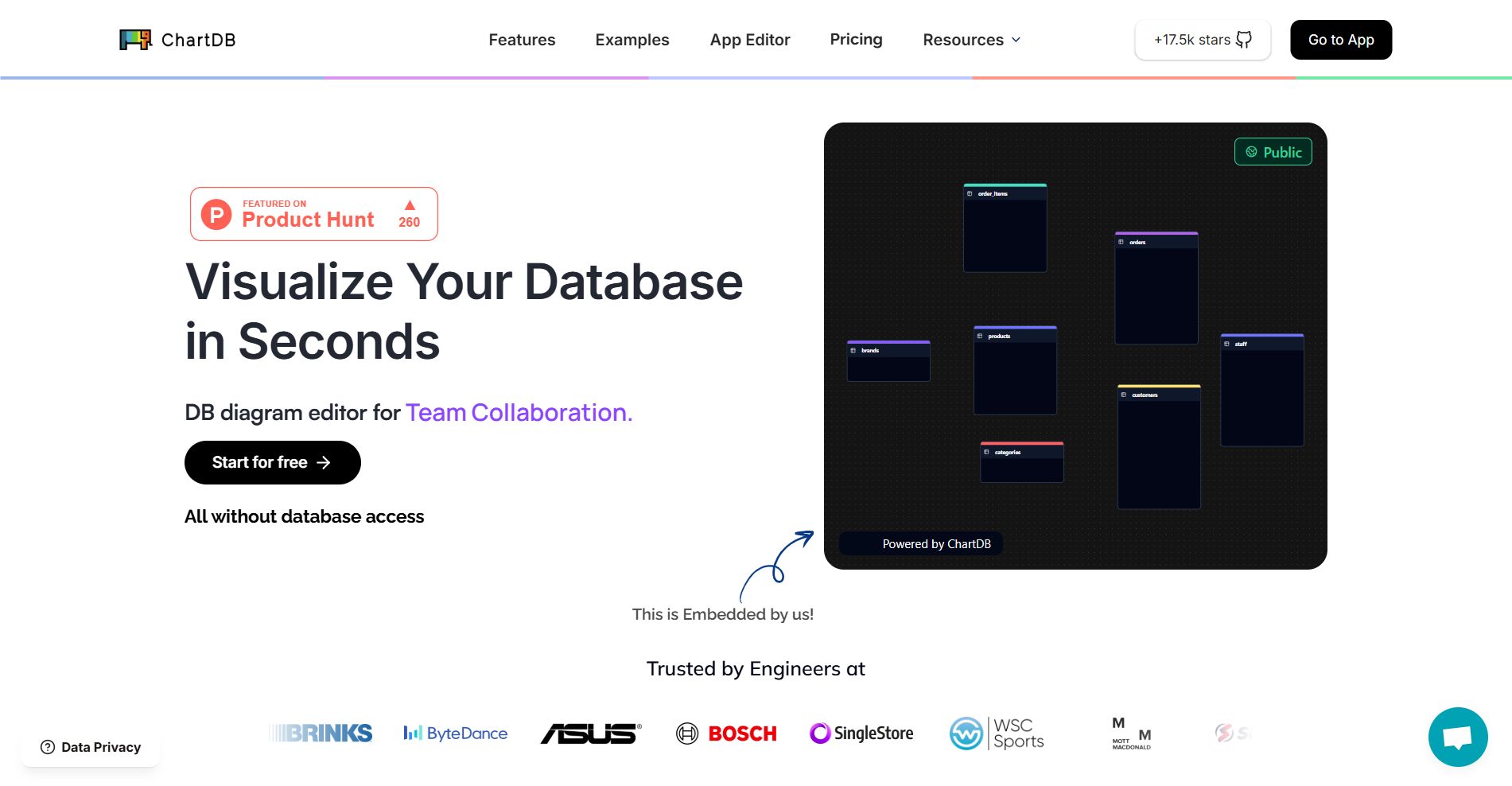
Task: Click the Brinks logo
Action: [x=321, y=733]
